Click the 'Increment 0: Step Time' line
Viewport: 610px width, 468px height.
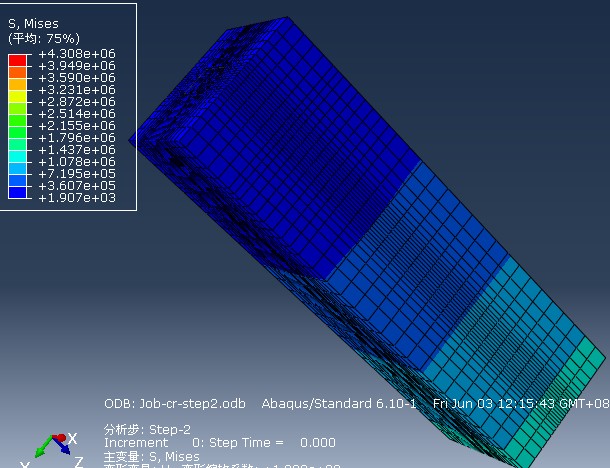220,443
